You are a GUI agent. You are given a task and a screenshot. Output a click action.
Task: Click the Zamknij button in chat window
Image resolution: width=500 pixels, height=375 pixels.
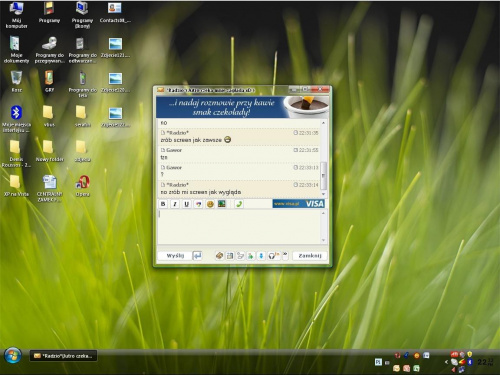pyautogui.click(x=310, y=256)
